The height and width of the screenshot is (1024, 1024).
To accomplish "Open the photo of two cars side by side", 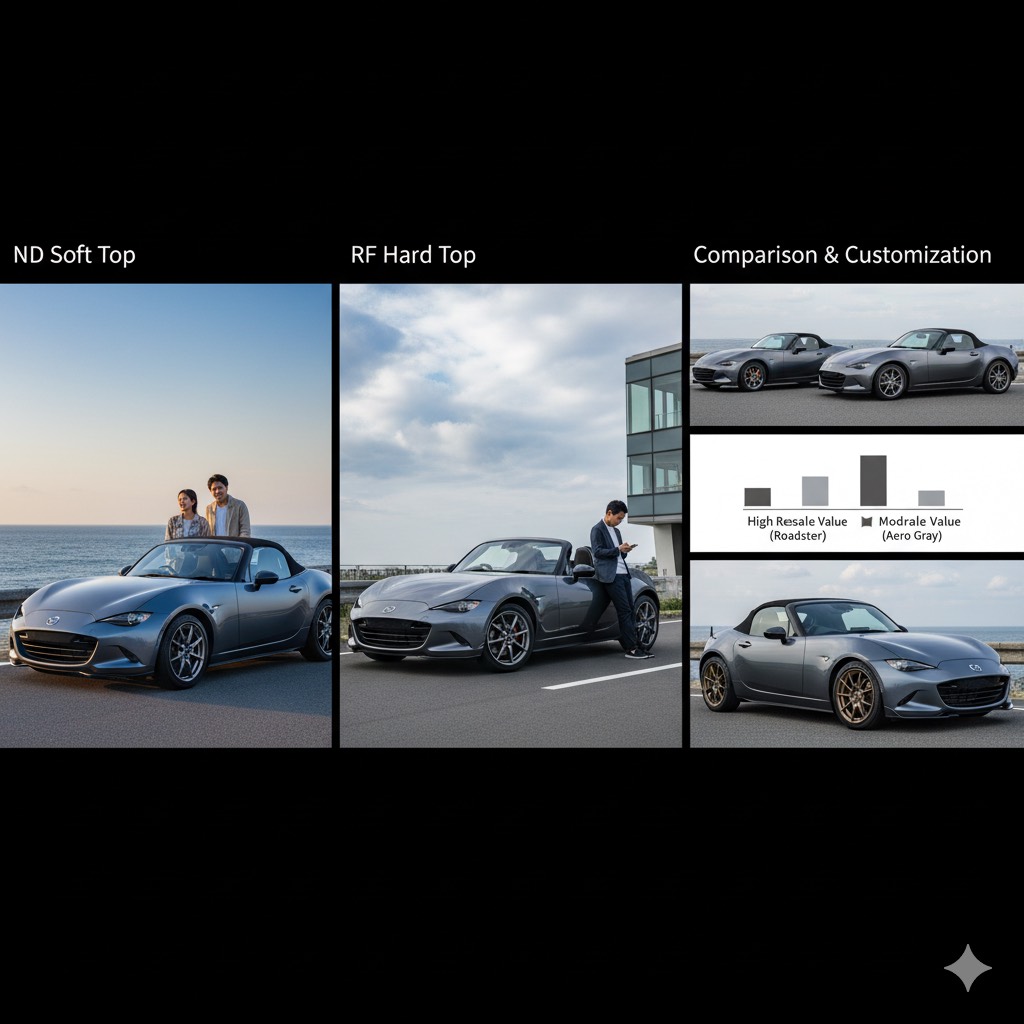I will (856, 355).
